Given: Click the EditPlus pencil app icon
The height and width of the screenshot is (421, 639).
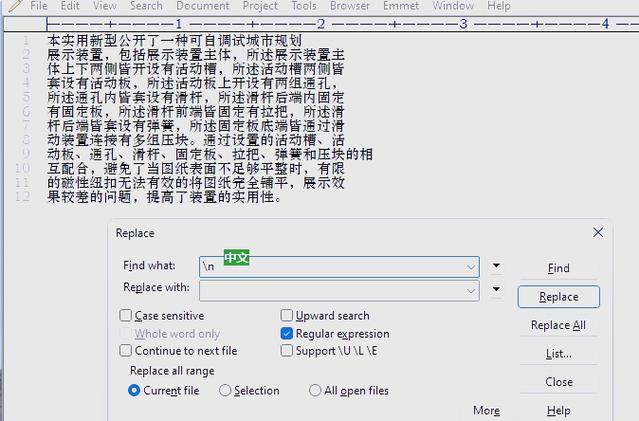Looking at the screenshot, I should 15,6.
